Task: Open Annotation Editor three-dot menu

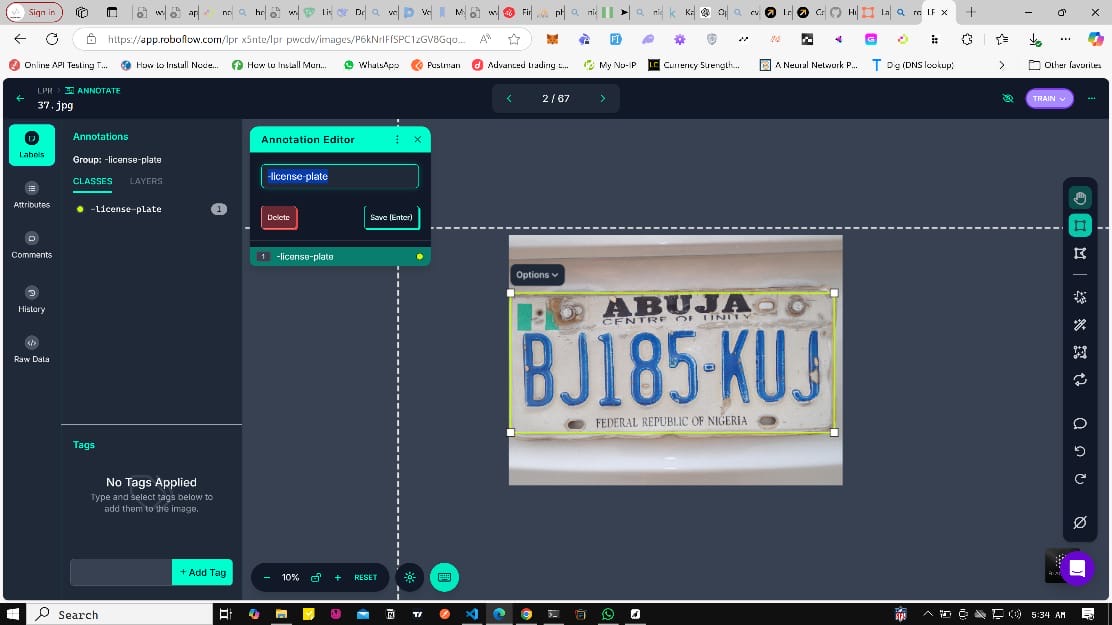Action: tap(397, 140)
